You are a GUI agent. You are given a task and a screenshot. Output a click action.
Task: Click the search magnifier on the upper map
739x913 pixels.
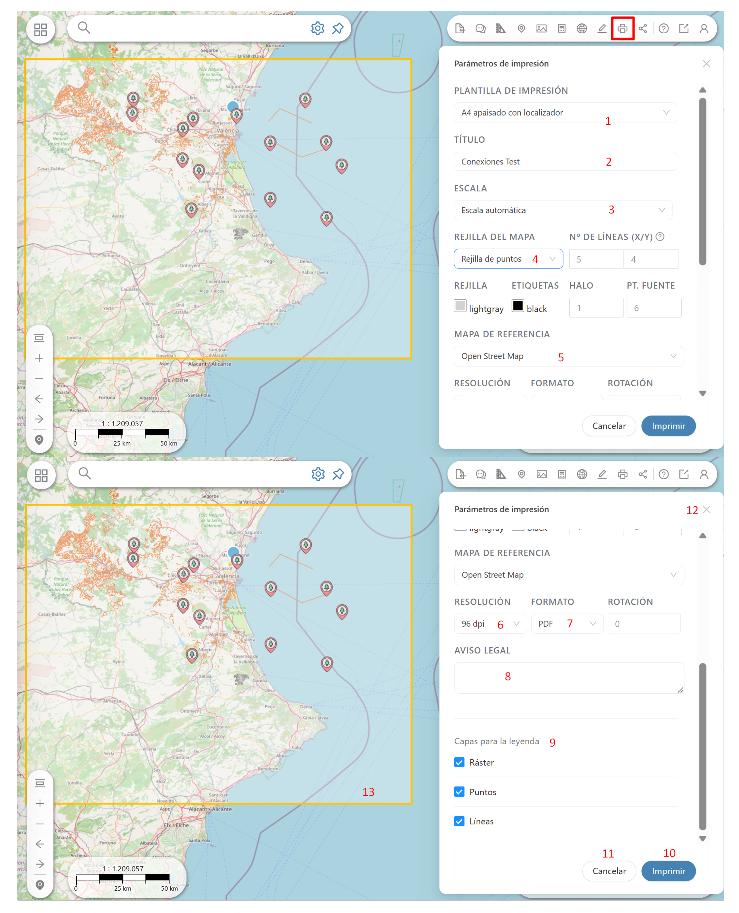[84, 27]
